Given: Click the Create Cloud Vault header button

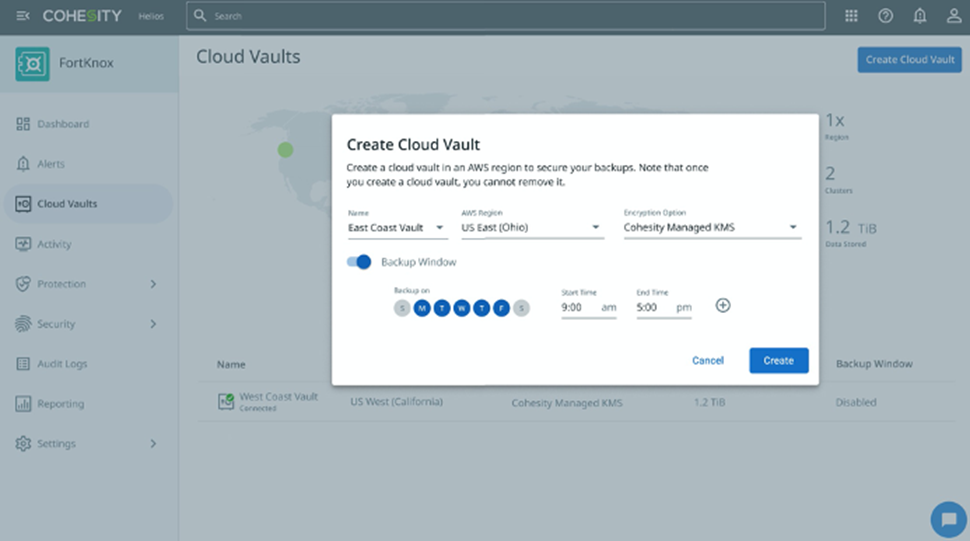Looking at the screenshot, I should click(909, 60).
